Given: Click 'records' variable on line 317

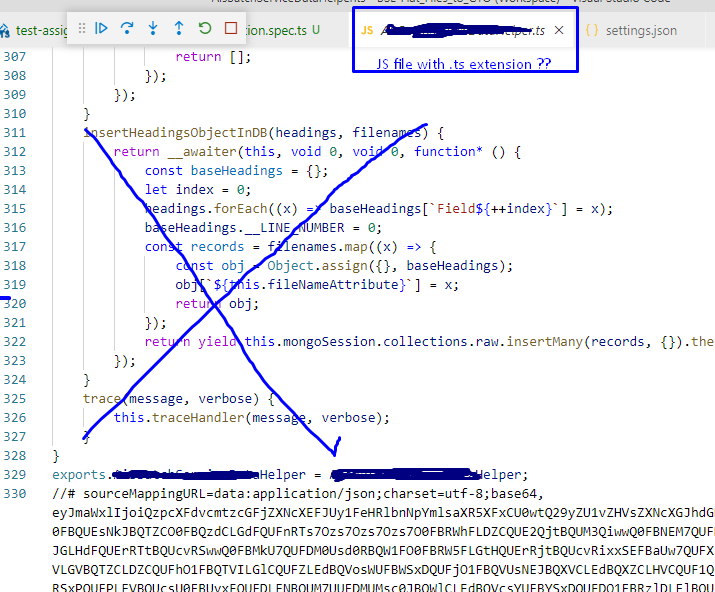Looking at the screenshot, I should click(x=217, y=247).
